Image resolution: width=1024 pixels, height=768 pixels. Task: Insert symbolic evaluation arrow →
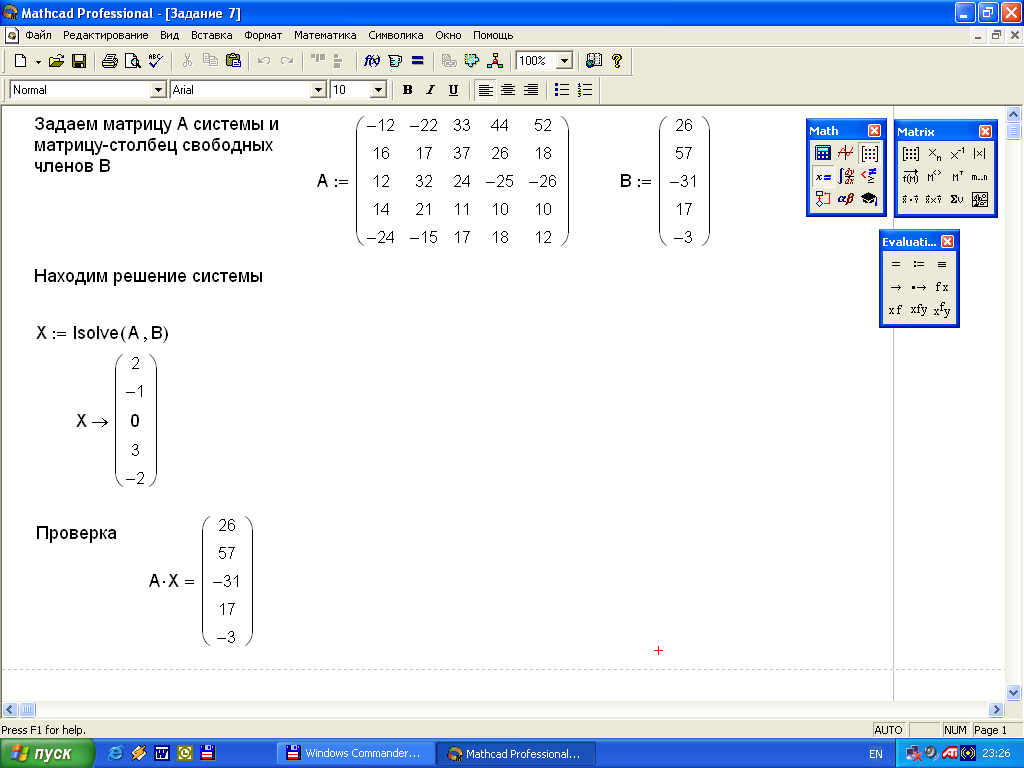[896, 287]
